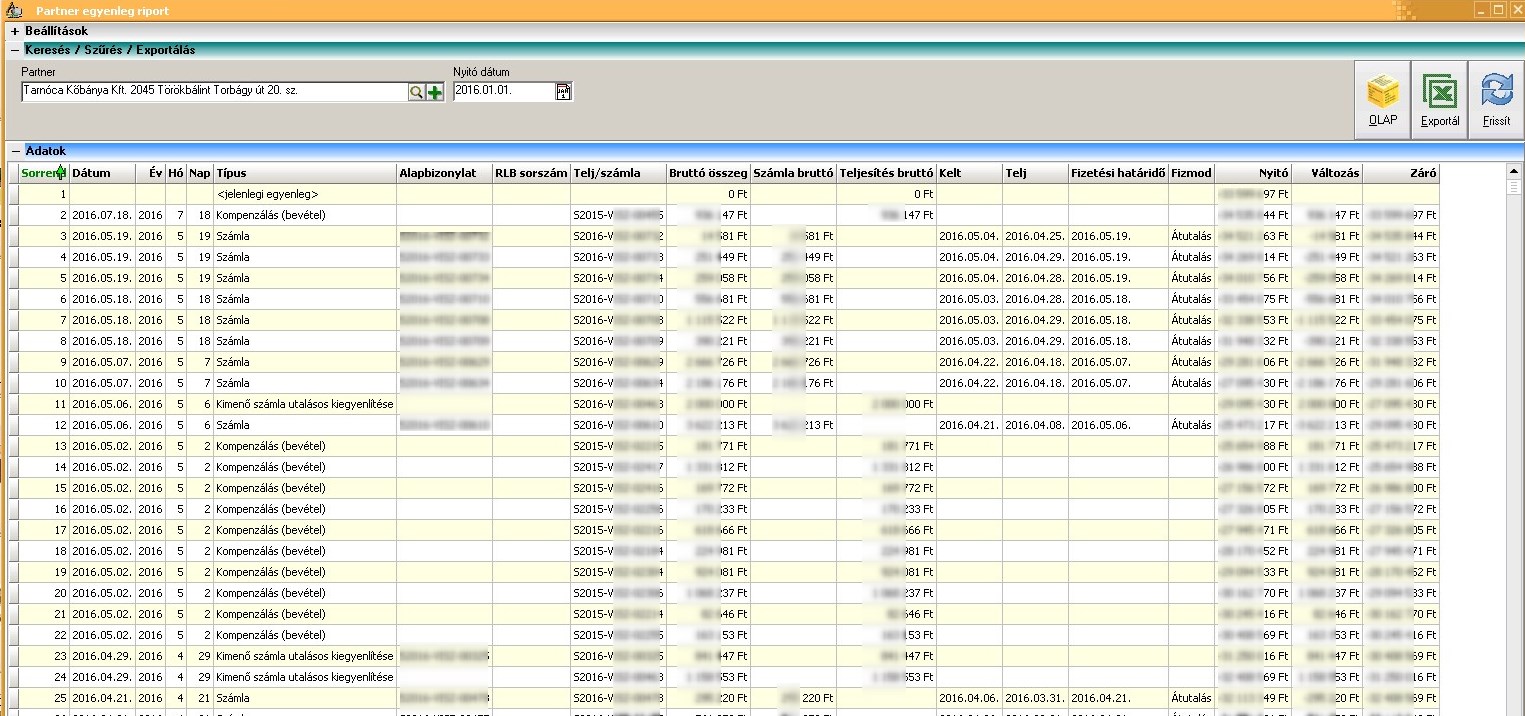
Task: Click the application icon in the title bar
Action: pos(14,11)
